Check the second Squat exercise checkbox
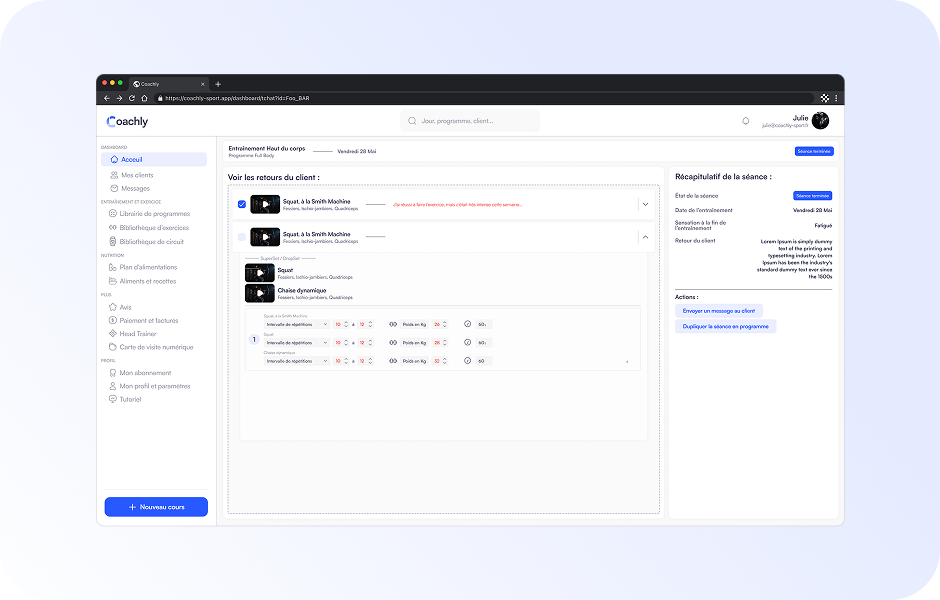This screenshot has height=600, width=940. click(242, 237)
